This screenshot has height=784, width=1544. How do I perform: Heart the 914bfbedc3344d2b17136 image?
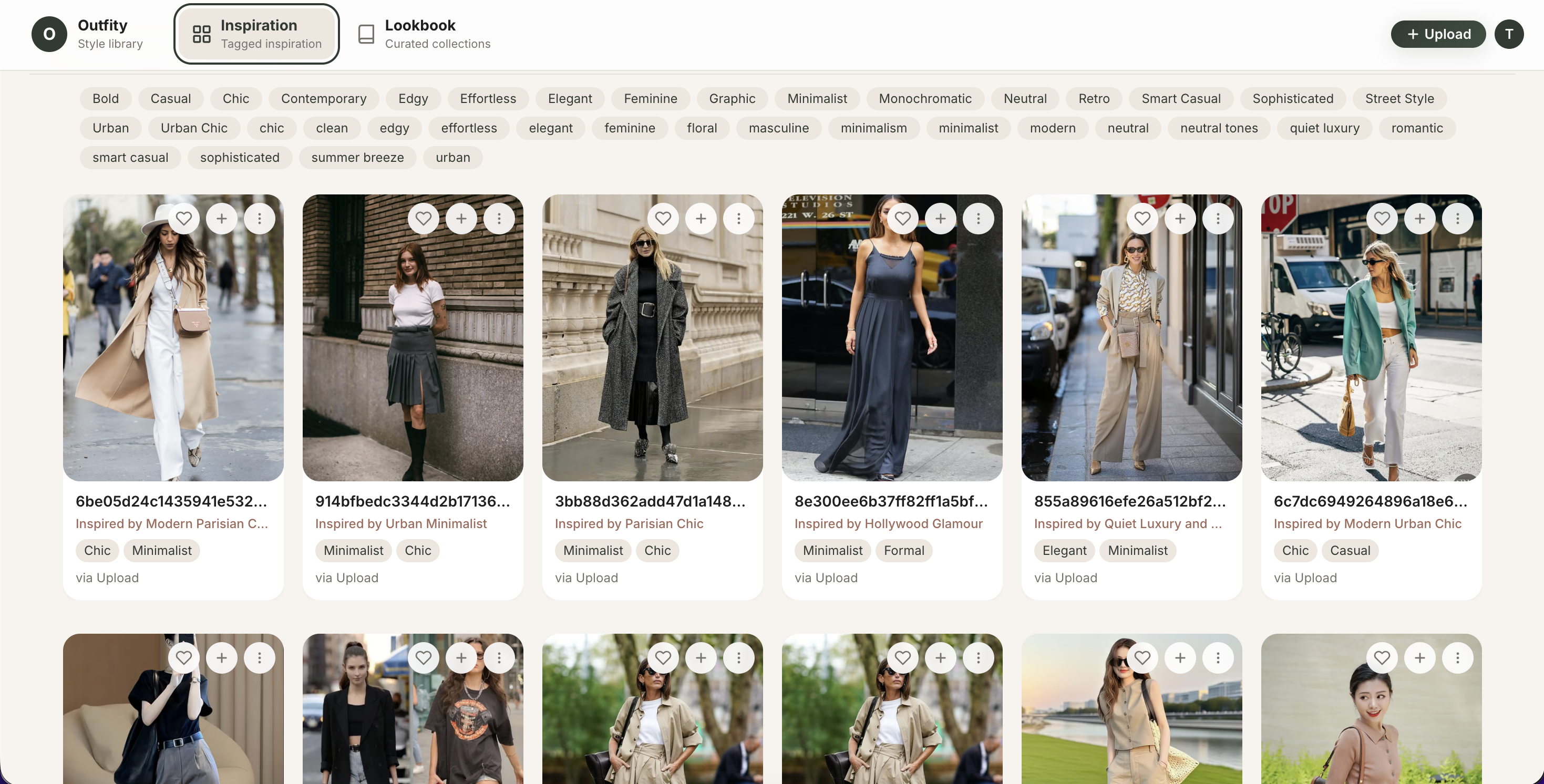pyautogui.click(x=424, y=219)
